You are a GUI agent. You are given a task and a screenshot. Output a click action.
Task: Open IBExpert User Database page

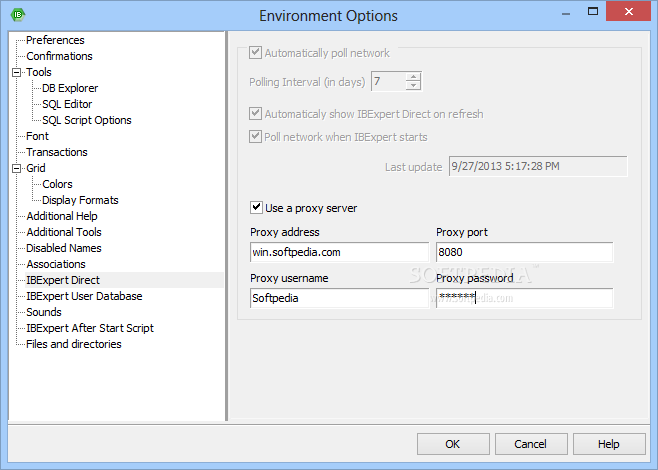click(x=84, y=296)
